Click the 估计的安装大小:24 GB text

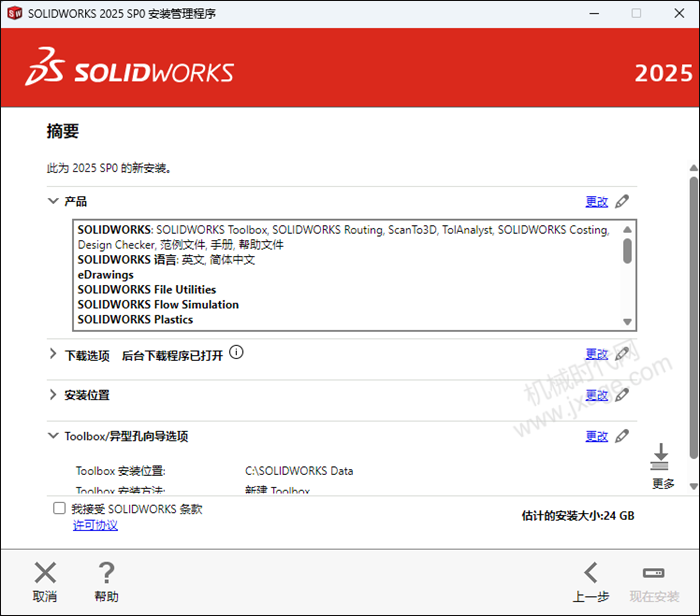click(578, 516)
